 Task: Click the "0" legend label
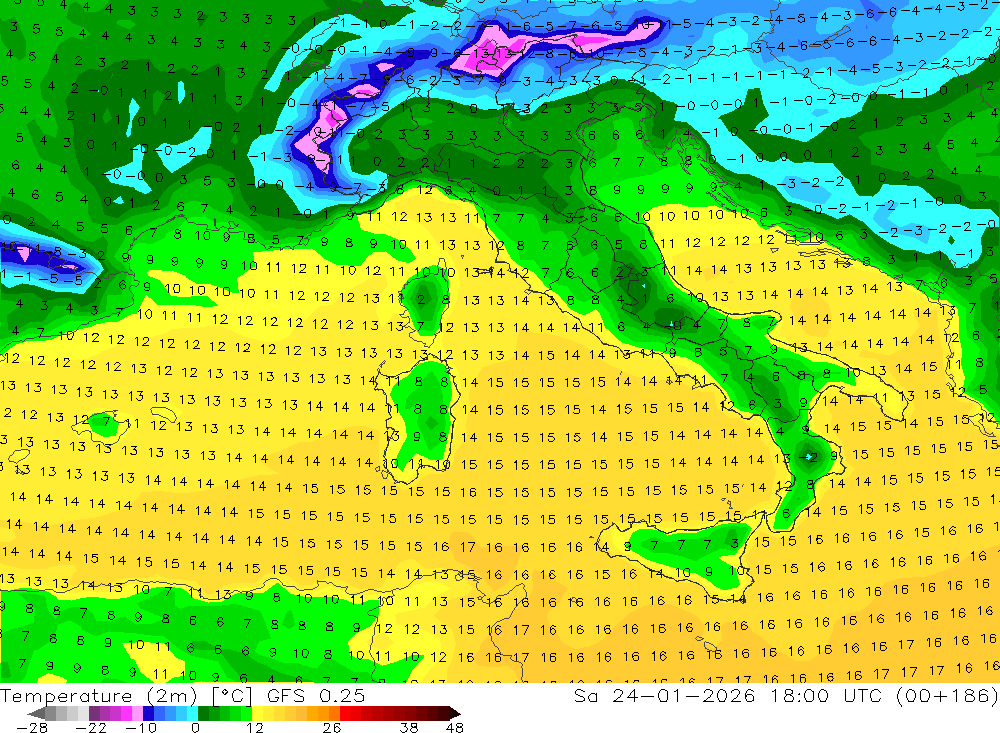(195, 727)
